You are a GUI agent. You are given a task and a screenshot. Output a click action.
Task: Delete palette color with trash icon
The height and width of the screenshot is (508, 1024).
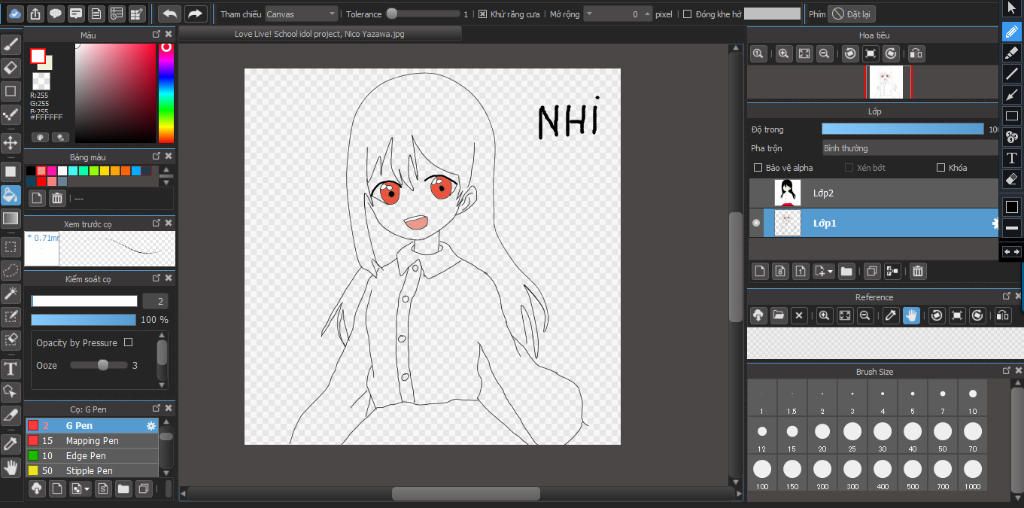tap(57, 198)
